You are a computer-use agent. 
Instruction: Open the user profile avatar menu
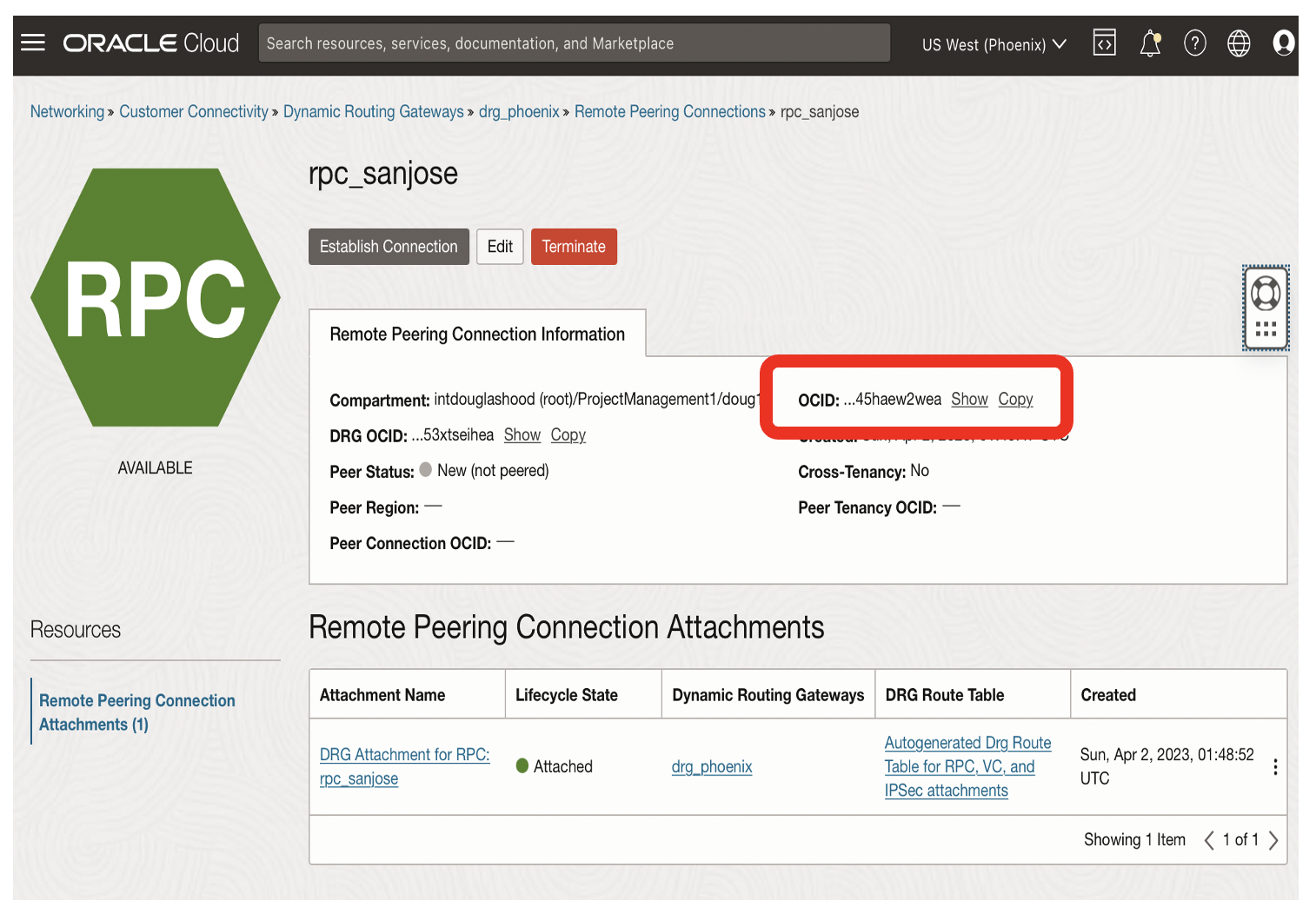click(1283, 43)
